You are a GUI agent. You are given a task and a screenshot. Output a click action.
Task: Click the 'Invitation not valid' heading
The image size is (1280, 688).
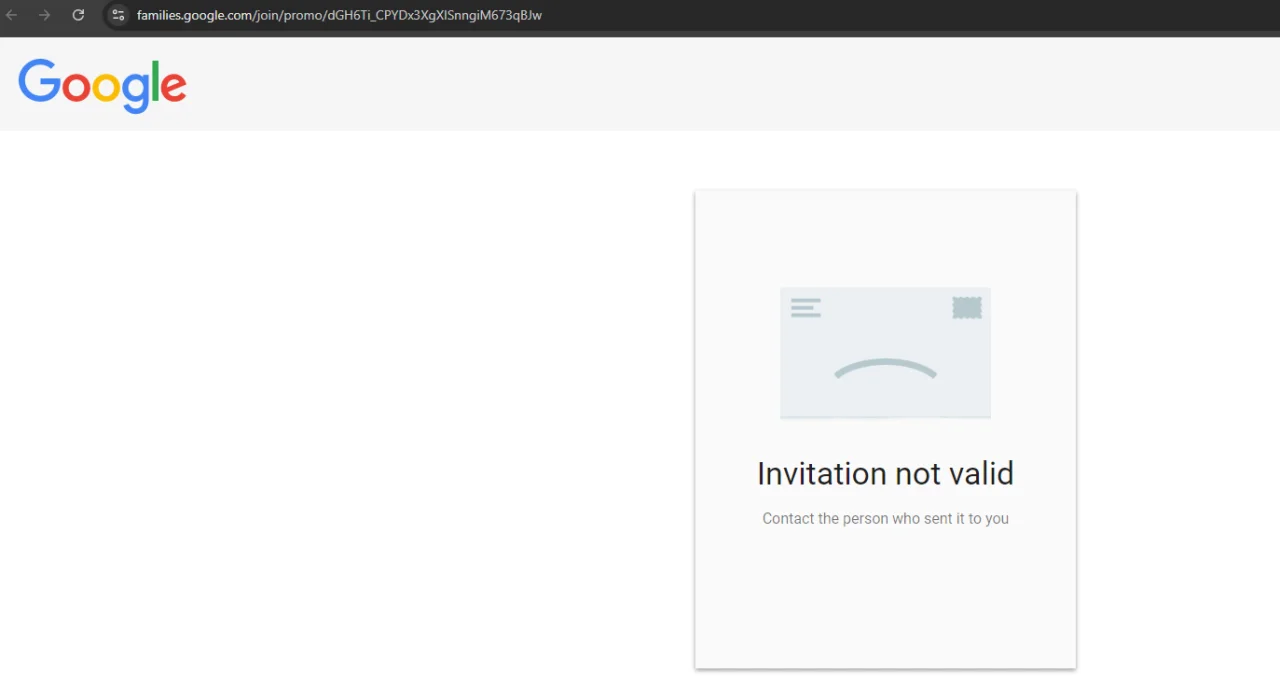click(885, 473)
